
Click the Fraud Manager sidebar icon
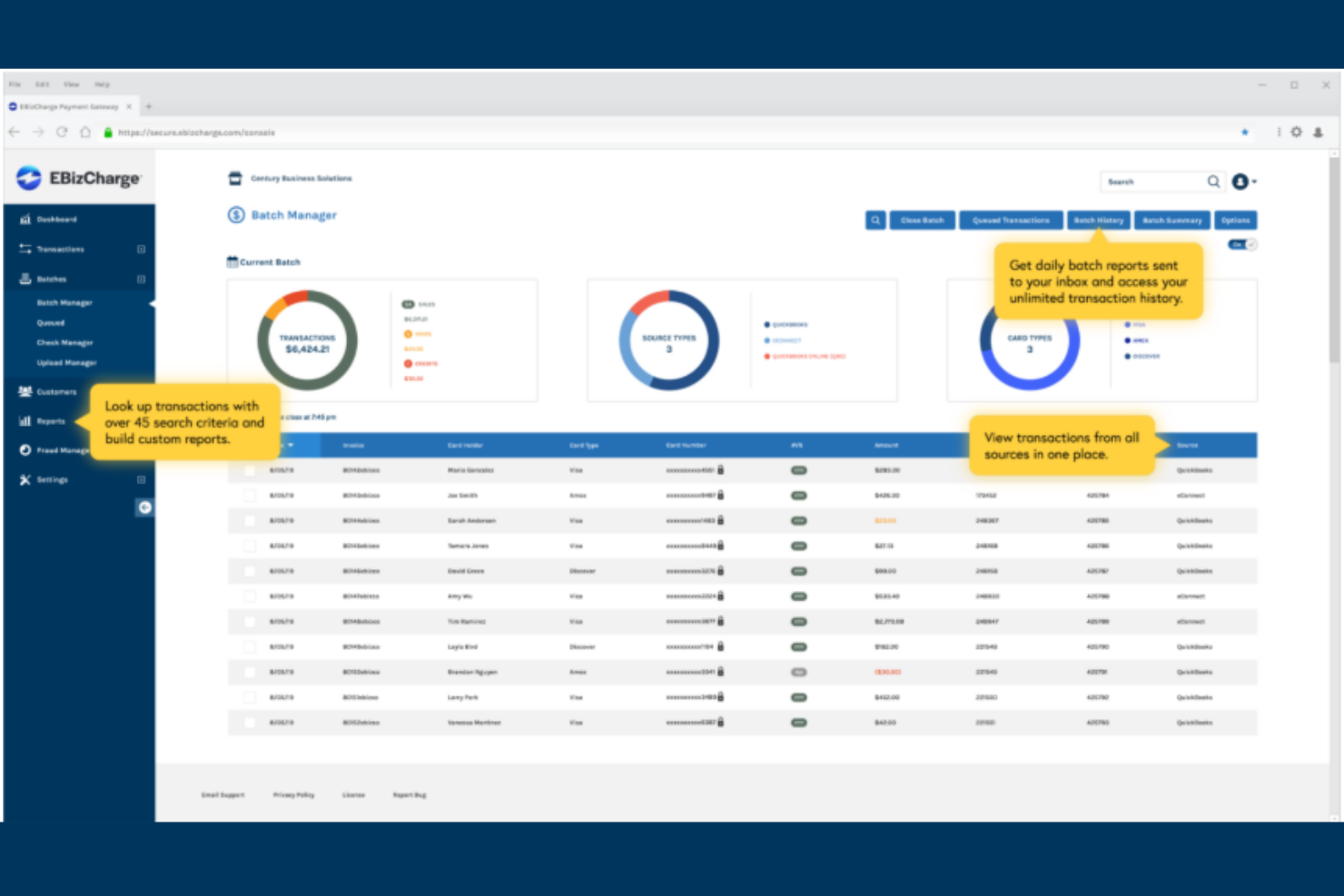pyautogui.click(x=25, y=450)
